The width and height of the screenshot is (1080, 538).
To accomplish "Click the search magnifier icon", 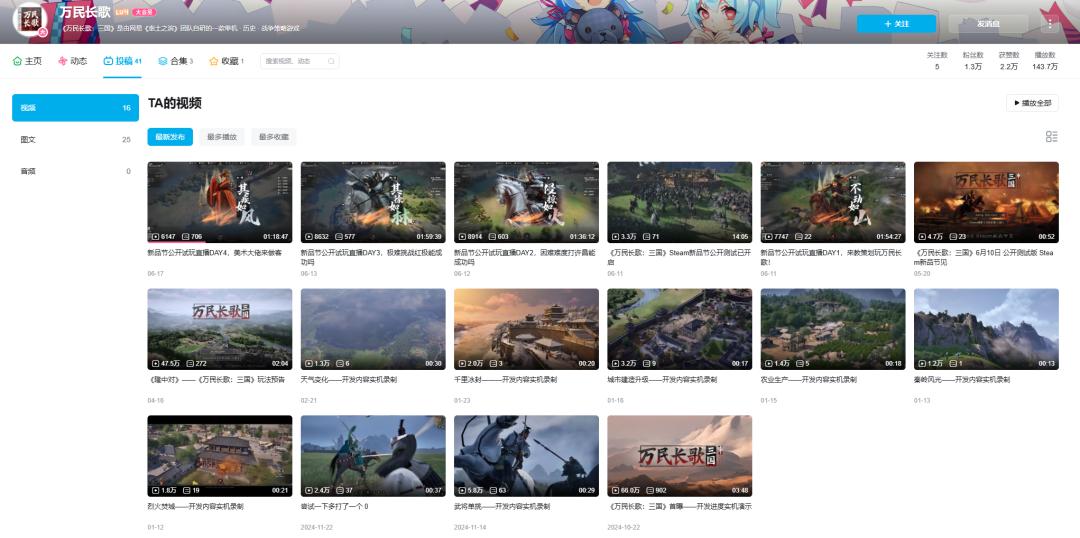I will [331, 61].
